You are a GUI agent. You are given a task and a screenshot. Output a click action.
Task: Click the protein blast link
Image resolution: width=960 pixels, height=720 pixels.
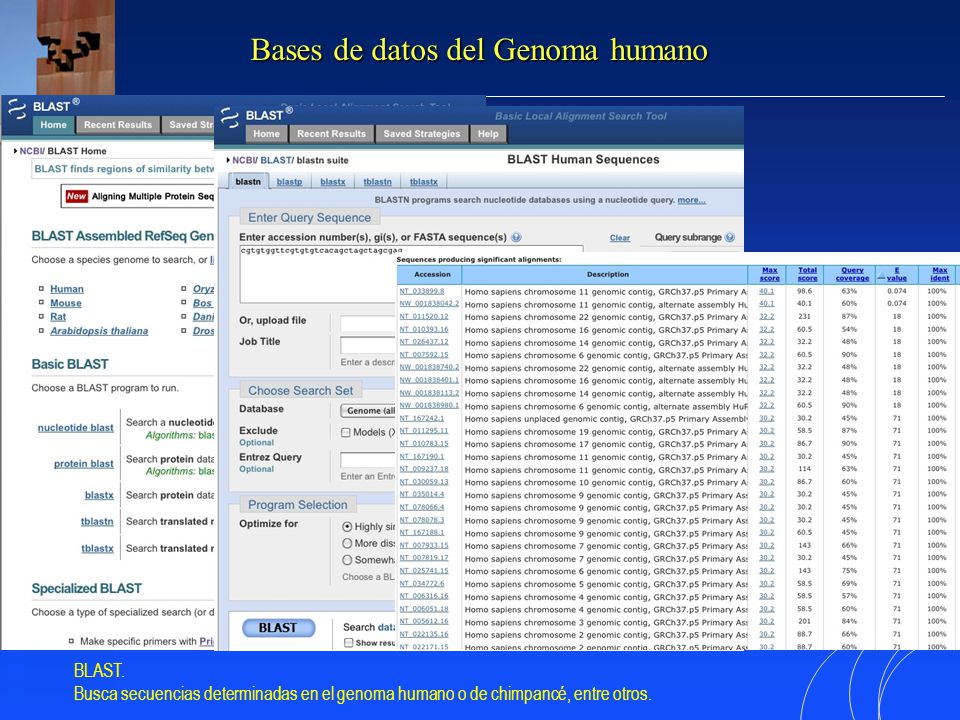[84, 464]
